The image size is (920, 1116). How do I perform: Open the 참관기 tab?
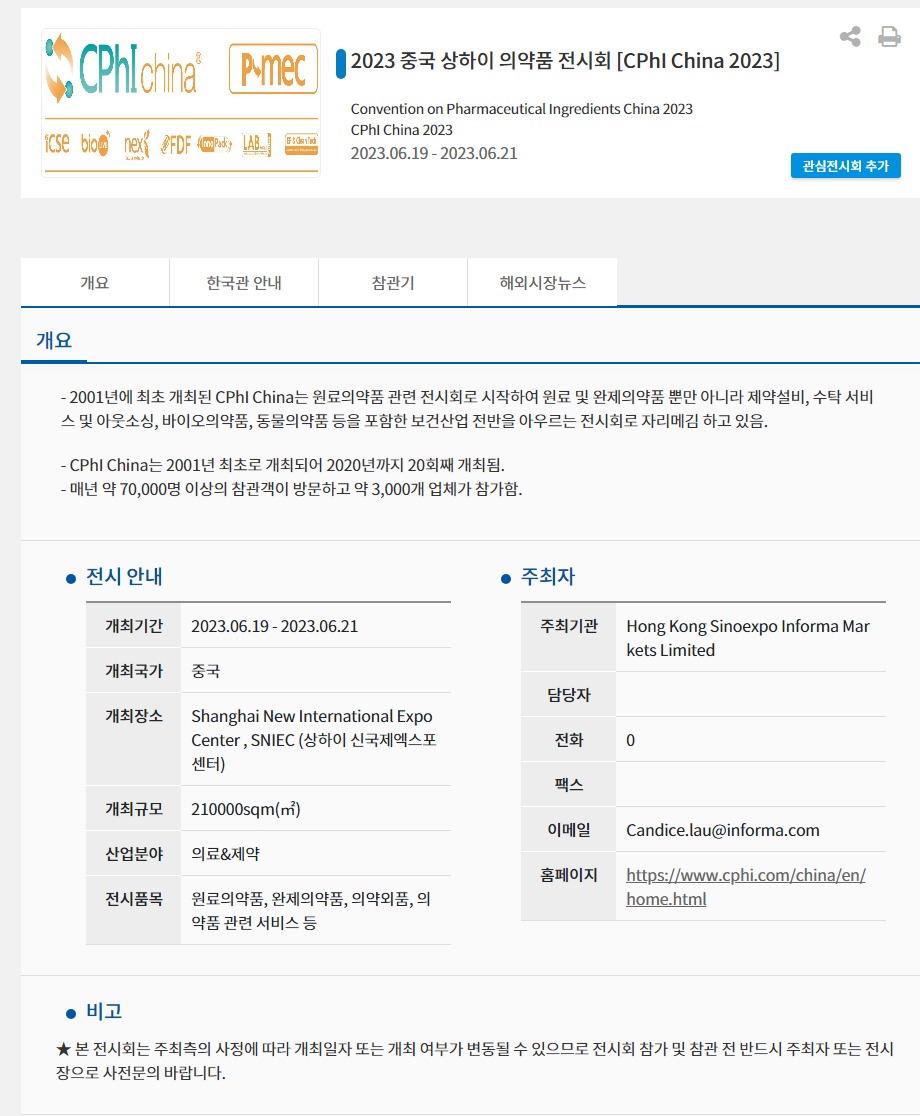pos(393,283)
